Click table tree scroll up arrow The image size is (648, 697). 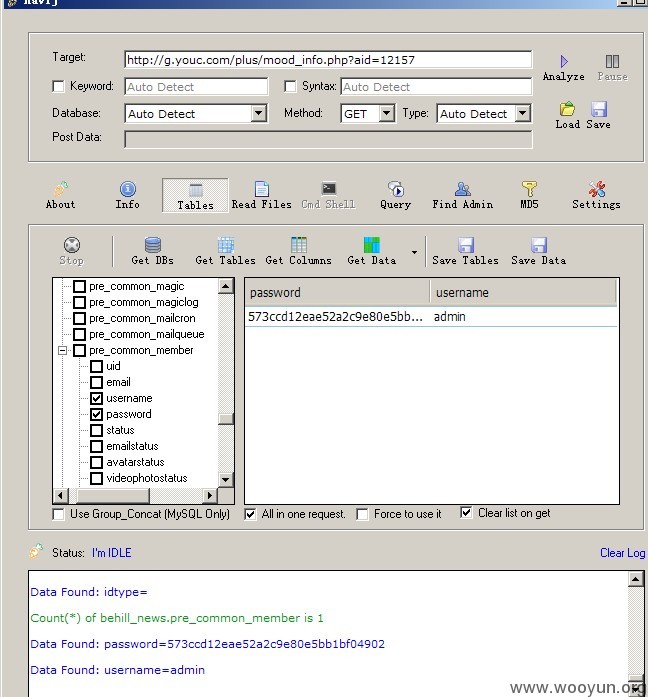pyautogui.click(x=226, y=286)
